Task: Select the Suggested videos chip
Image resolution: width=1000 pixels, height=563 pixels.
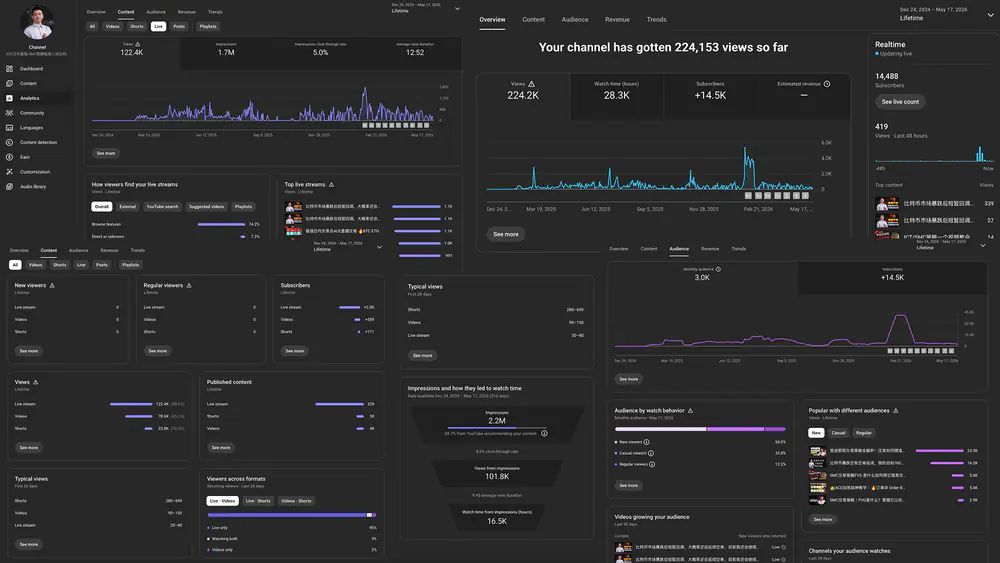Action: (x=207, y=207)
